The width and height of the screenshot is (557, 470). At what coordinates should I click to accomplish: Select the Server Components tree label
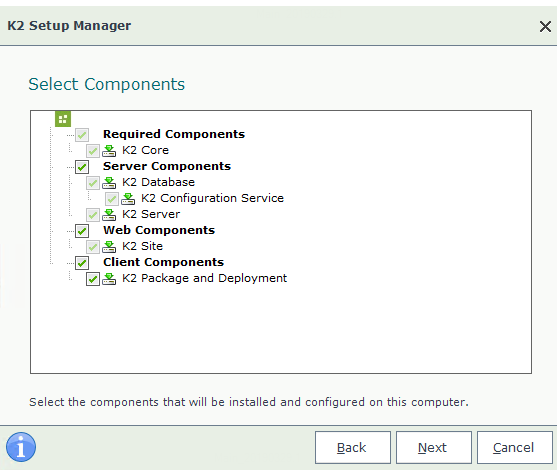167,166
